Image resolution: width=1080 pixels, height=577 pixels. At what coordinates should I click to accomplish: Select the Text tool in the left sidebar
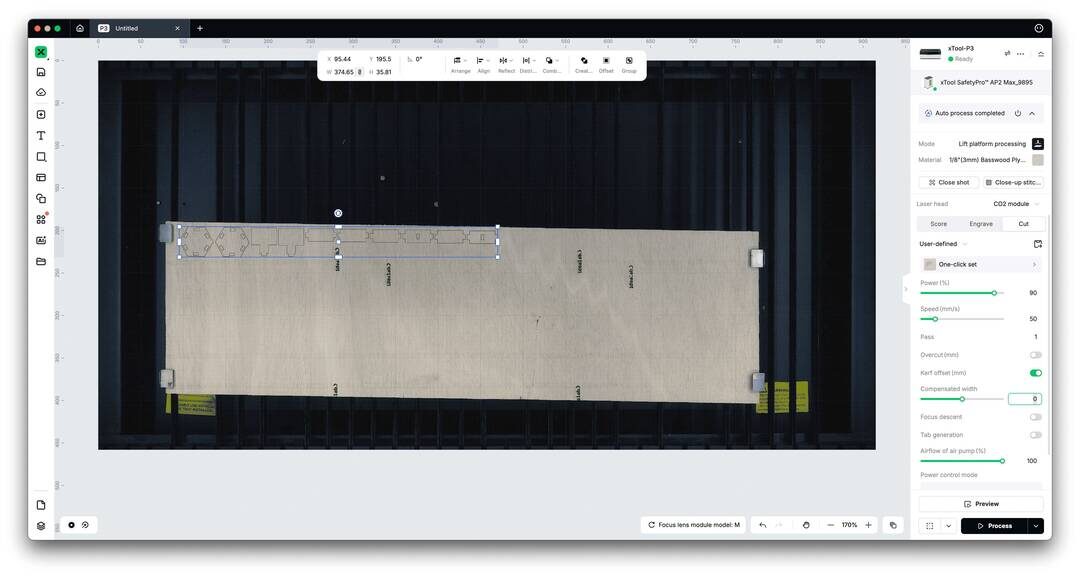point(40,135)
